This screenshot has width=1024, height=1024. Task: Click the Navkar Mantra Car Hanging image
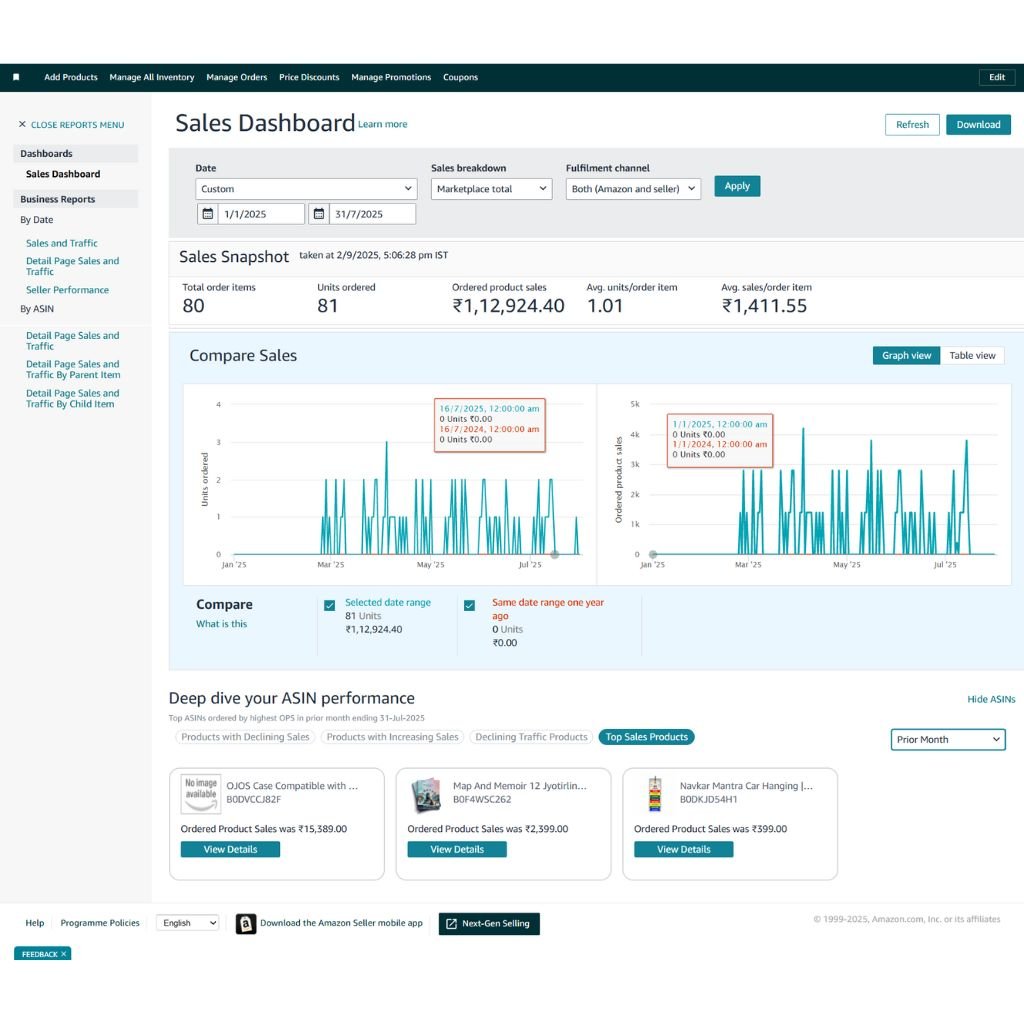(x=655, y=793)
